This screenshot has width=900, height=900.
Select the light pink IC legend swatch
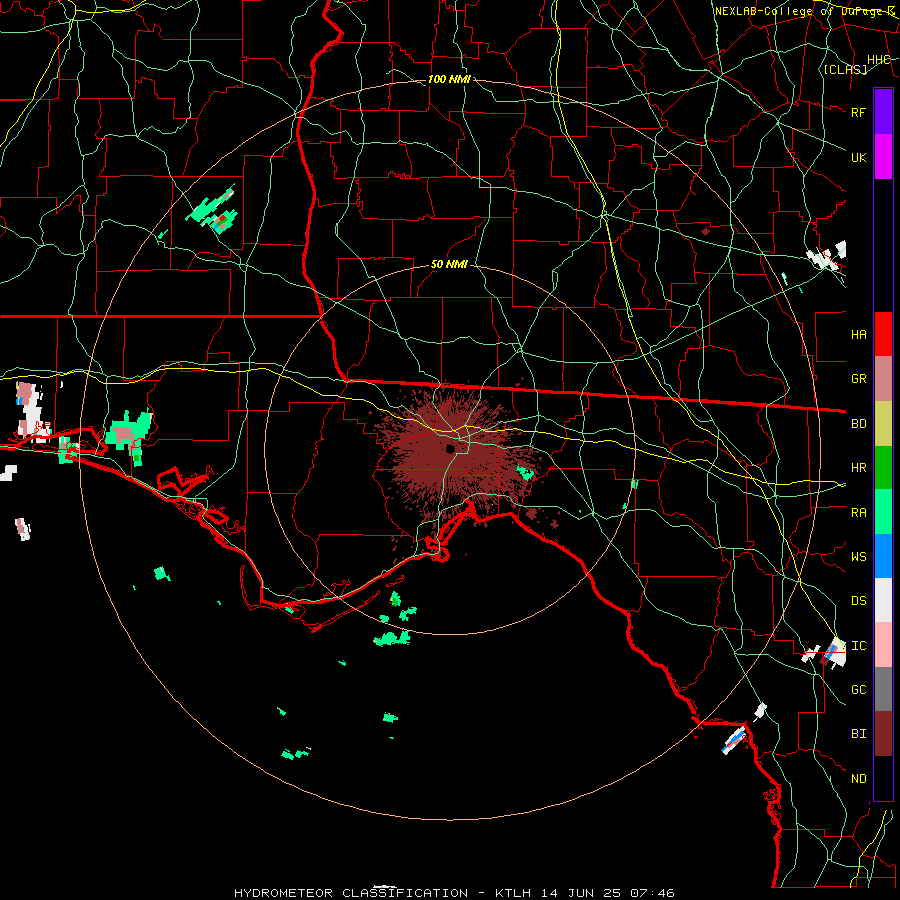pyautogui.click(x=883, y=645)
